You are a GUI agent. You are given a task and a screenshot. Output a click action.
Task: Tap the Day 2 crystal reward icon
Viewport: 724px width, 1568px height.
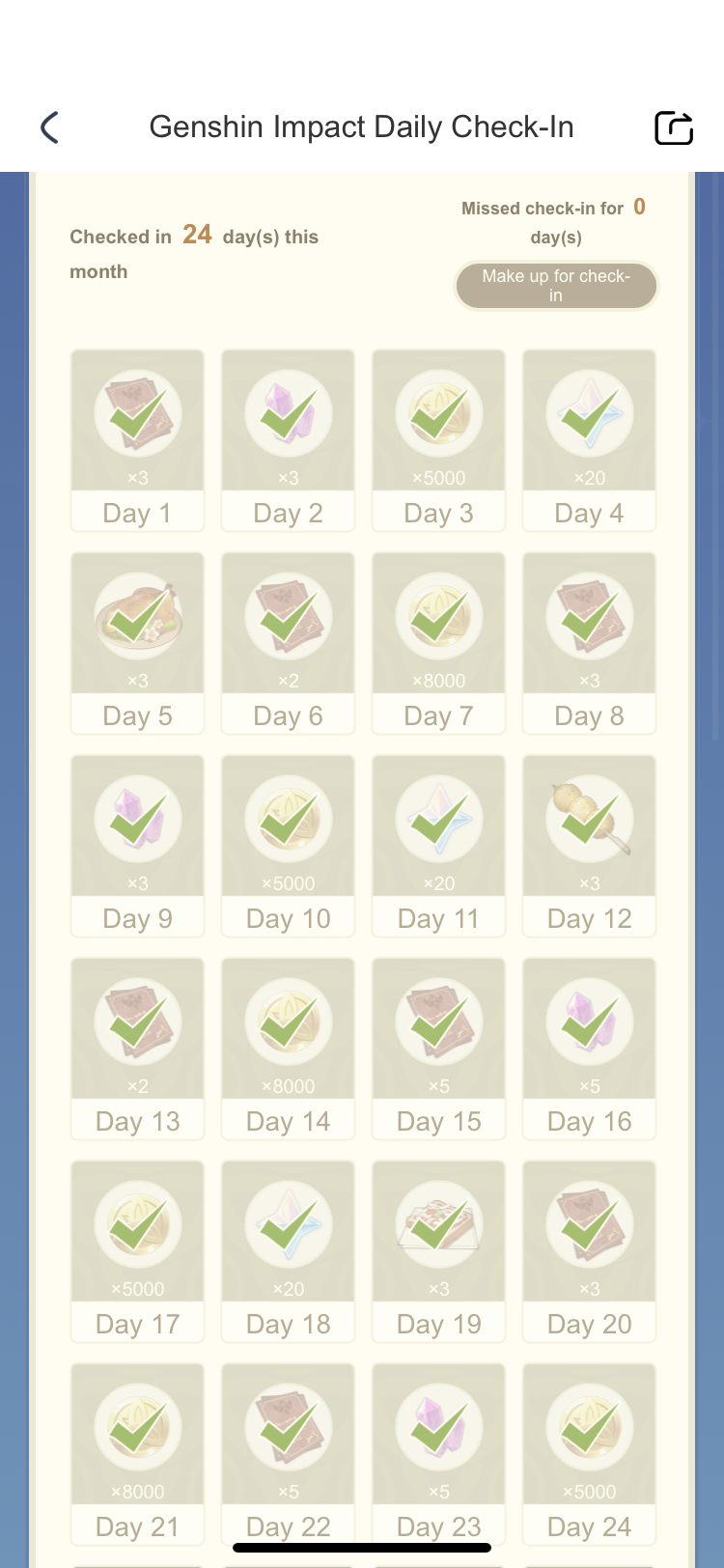click(288, 414)
